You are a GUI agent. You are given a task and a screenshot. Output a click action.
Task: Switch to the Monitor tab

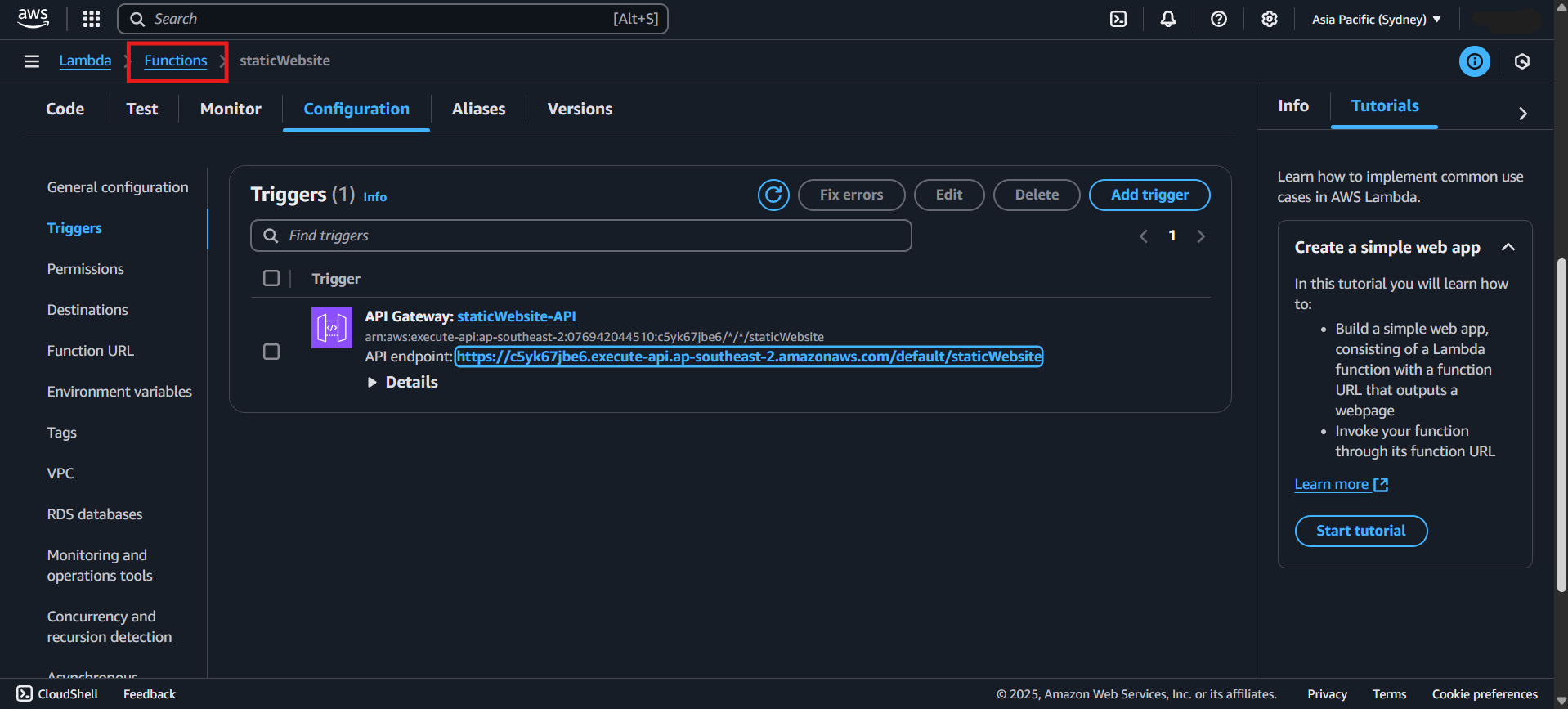231,109
